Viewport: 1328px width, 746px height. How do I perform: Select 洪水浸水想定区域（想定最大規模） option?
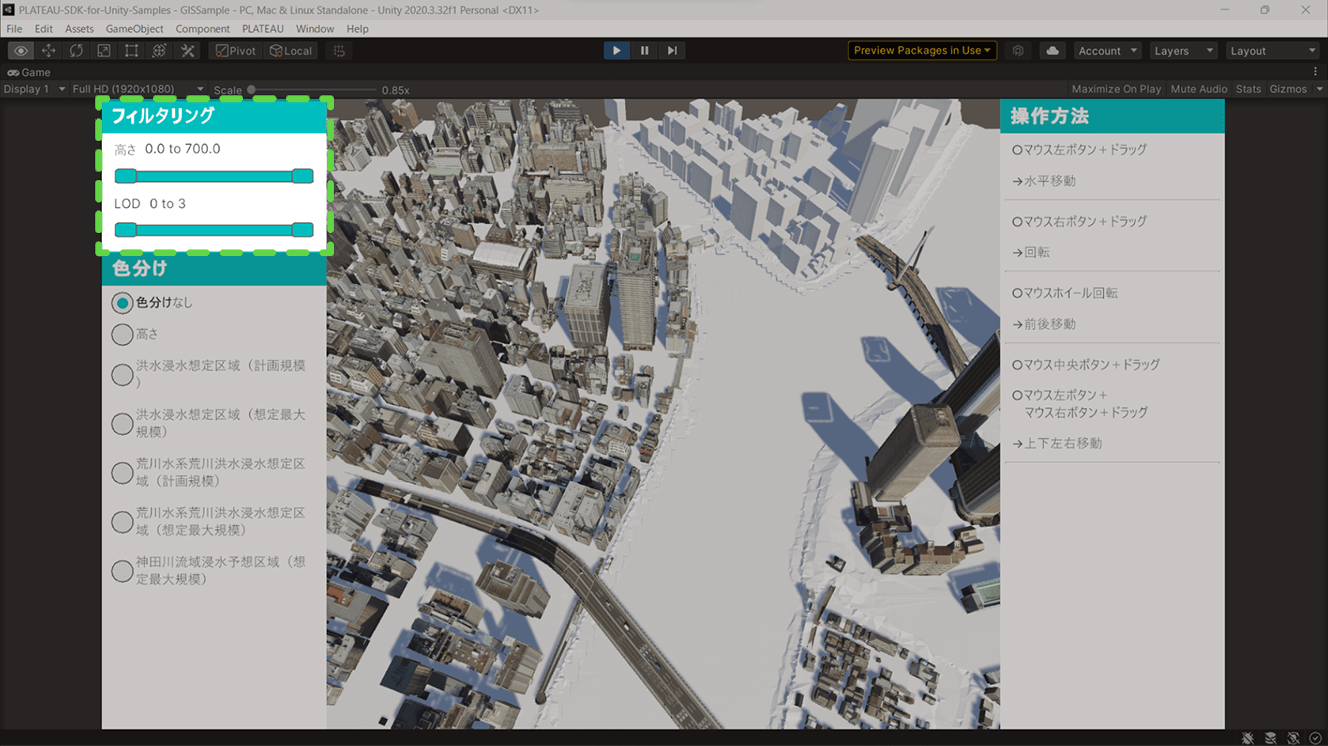122,423
